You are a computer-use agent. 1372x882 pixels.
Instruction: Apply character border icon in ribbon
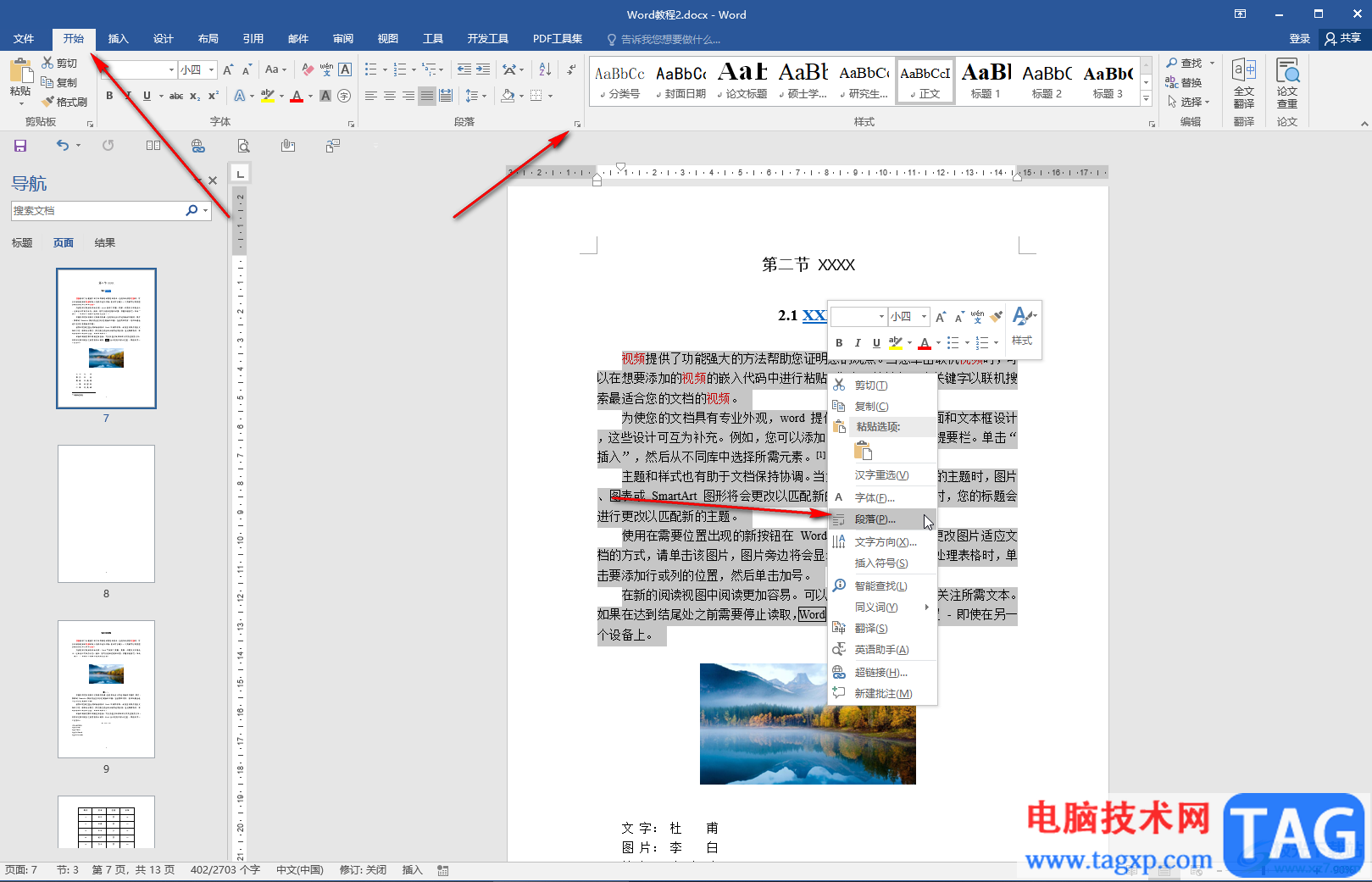click(x=345, y=69)
